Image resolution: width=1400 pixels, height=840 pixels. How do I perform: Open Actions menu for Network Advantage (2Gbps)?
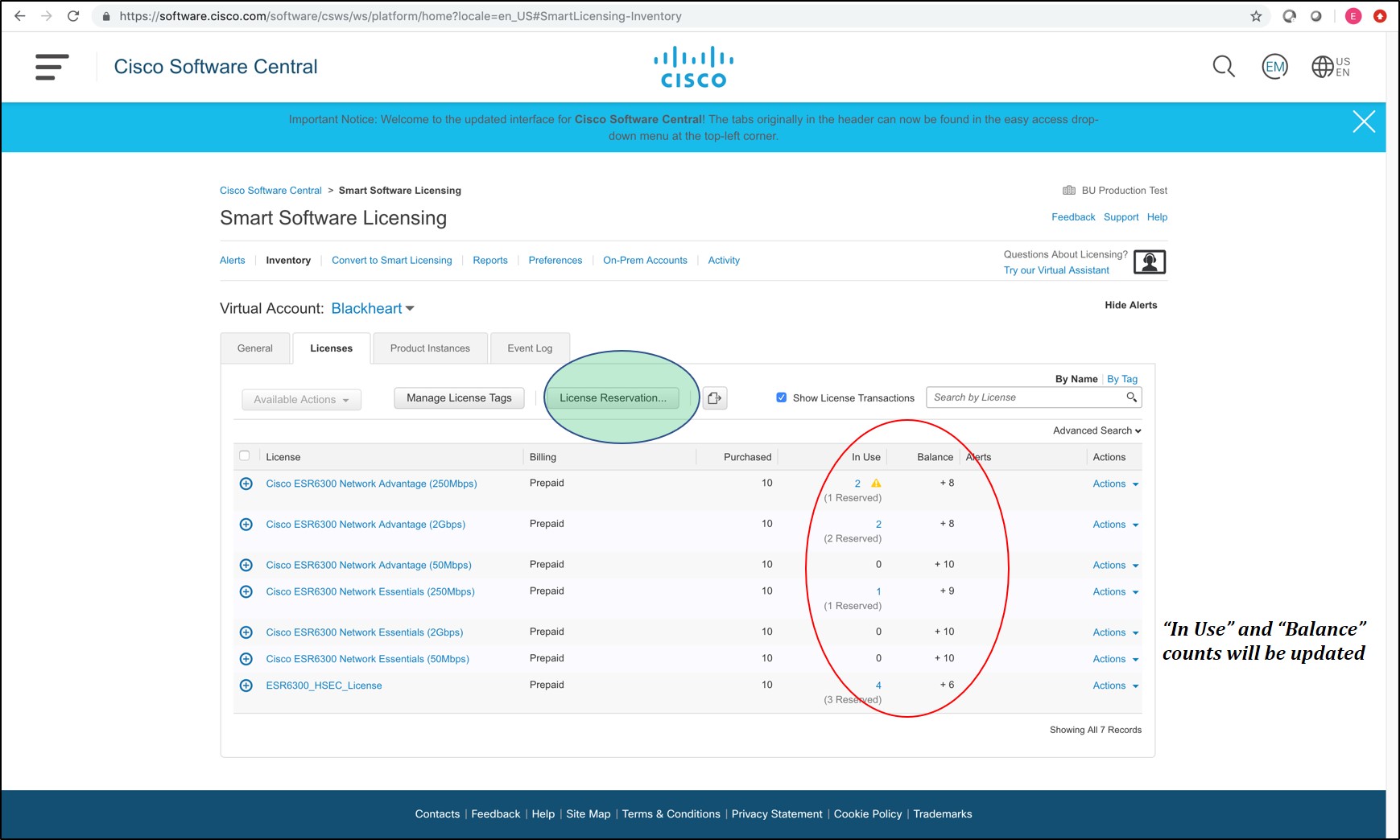point(1115,525)
